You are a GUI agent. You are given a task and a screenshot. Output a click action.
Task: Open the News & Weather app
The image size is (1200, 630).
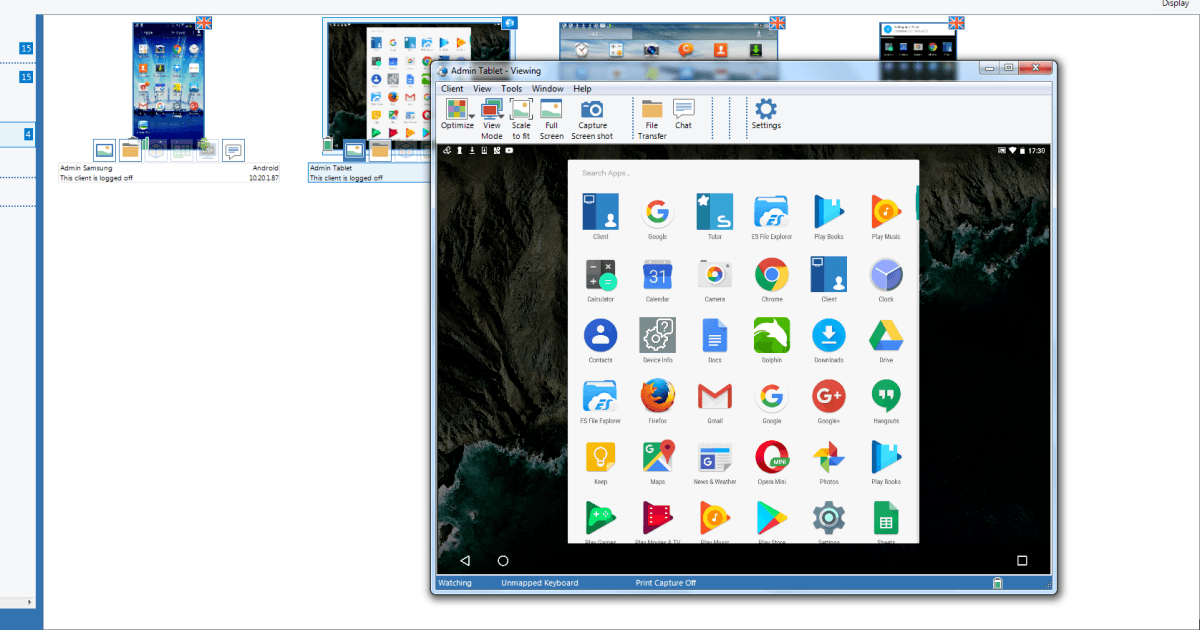coord(715,457)
